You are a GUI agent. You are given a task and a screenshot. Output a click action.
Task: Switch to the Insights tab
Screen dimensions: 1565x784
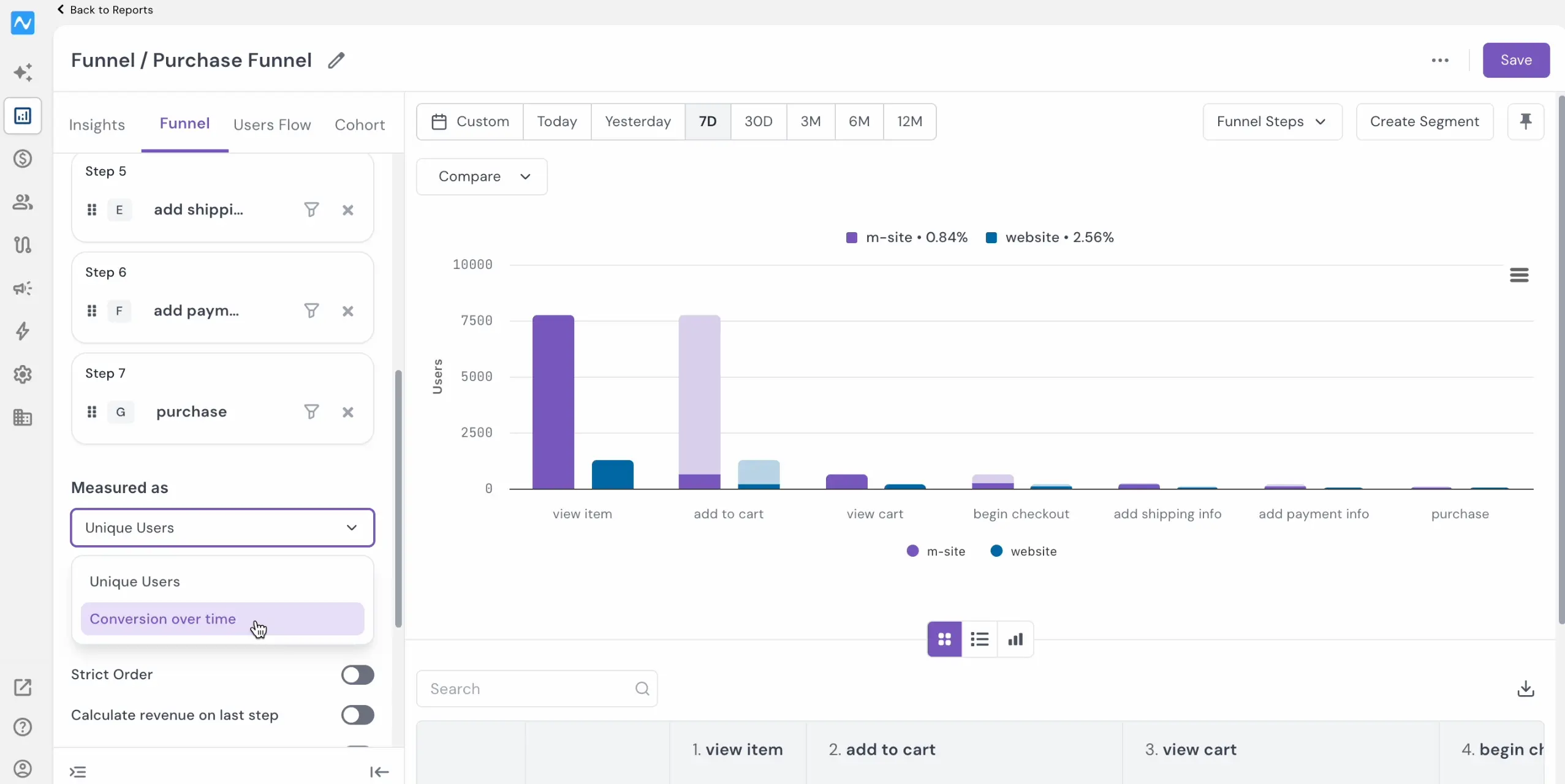click(x=97, y=124)
